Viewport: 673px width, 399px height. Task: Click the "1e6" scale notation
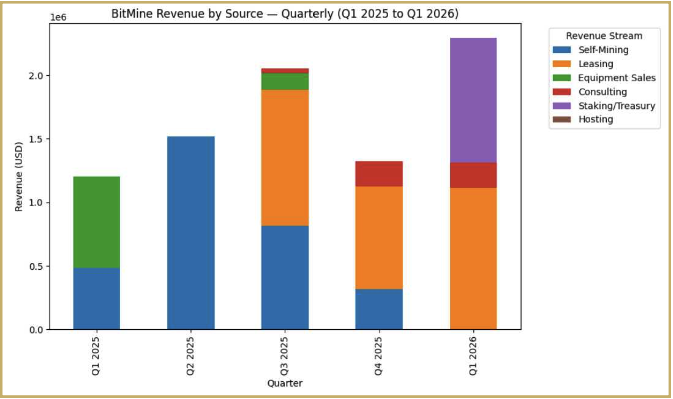pos(58,17)
